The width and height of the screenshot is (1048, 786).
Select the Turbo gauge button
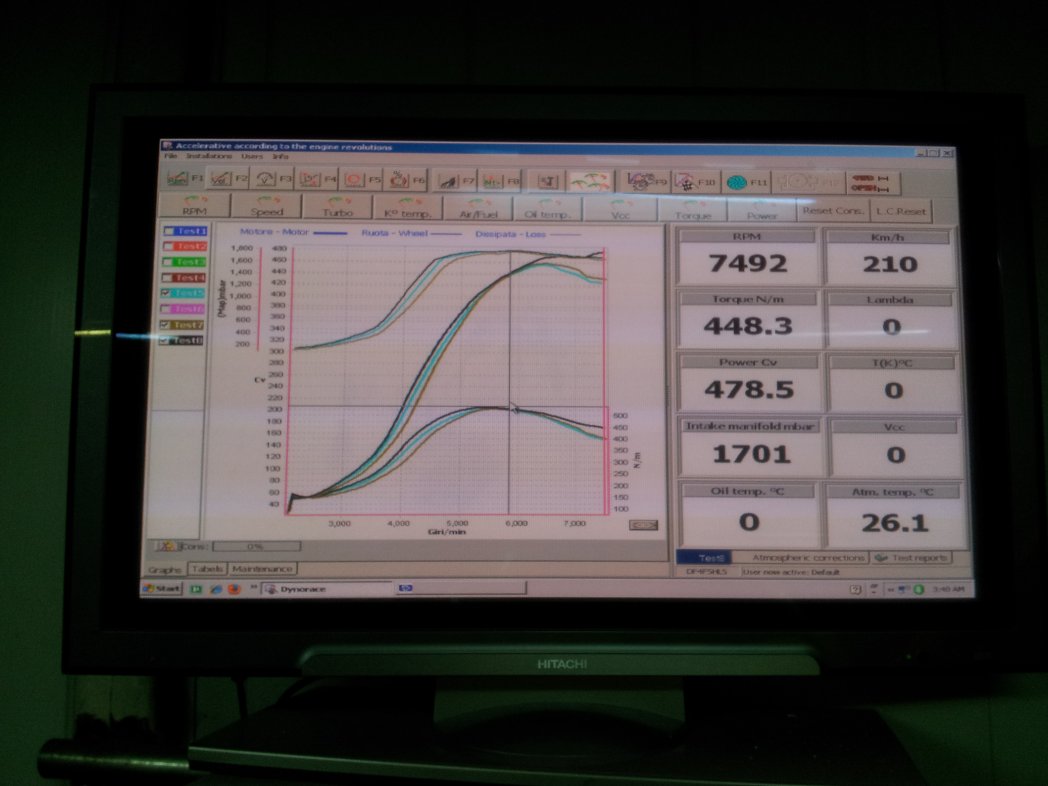coord(337,208)
